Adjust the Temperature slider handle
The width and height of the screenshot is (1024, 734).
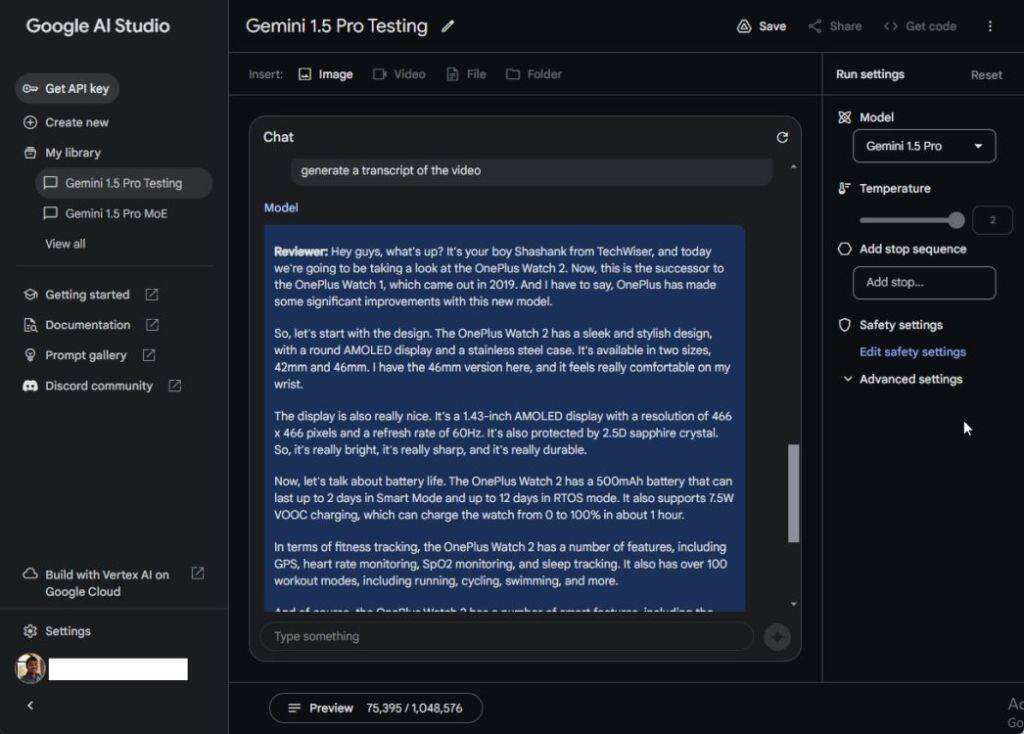(x=957, y=220)
